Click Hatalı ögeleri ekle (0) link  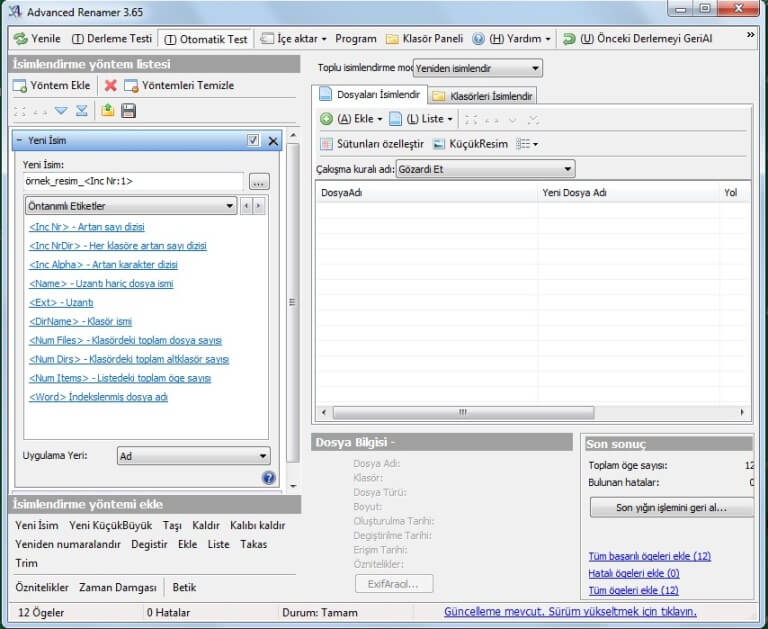pyautogui.click(x=633, y=574)
